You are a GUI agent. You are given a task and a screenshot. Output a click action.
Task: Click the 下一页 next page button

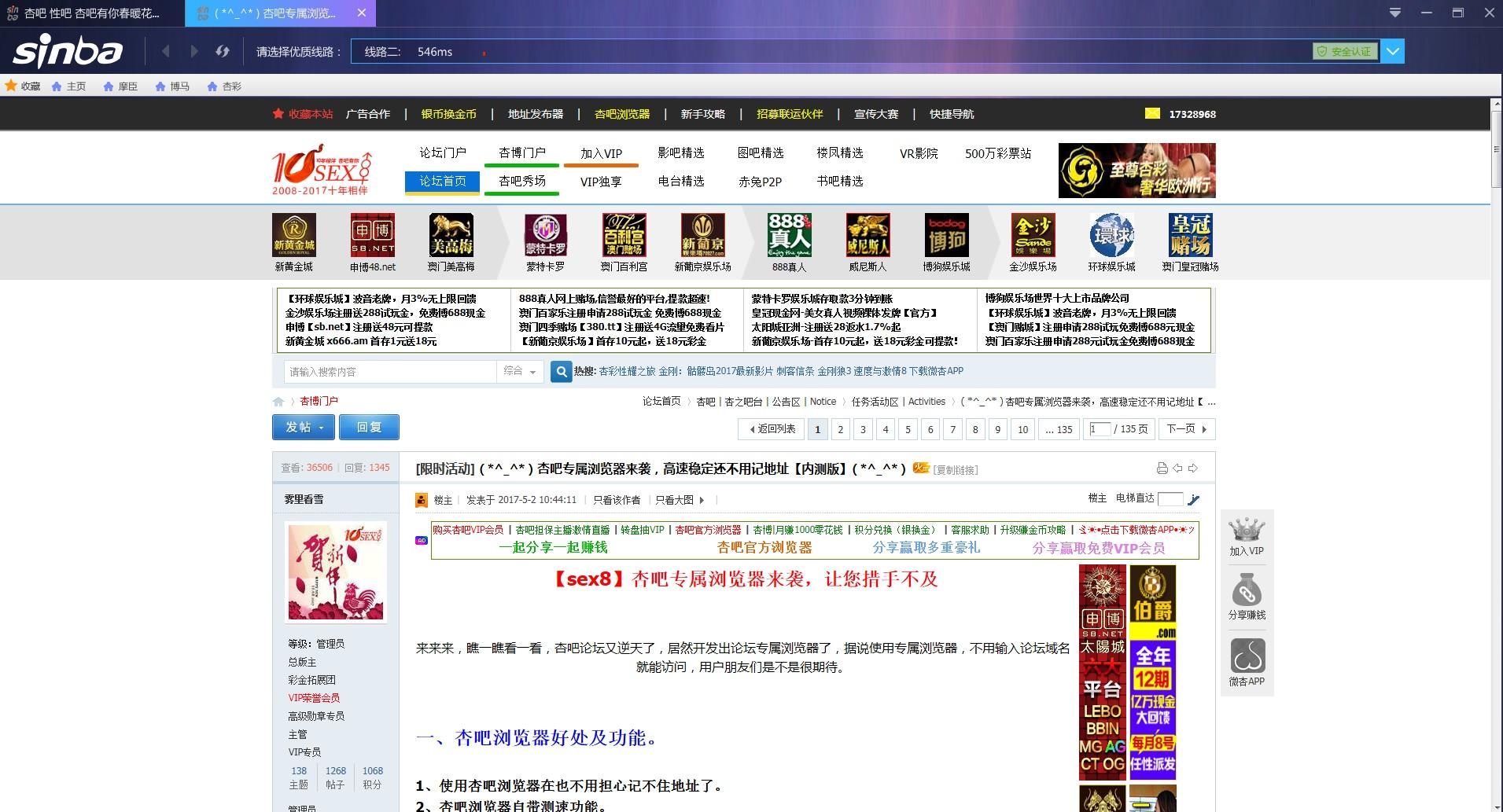[x=1186, y=429]
